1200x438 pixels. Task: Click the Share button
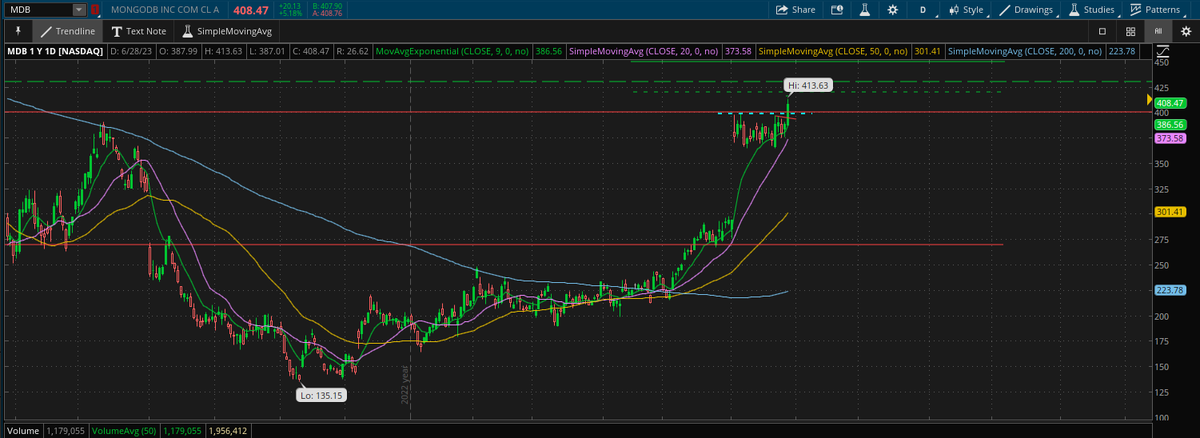pyautogui.click(x=796, y=9)
